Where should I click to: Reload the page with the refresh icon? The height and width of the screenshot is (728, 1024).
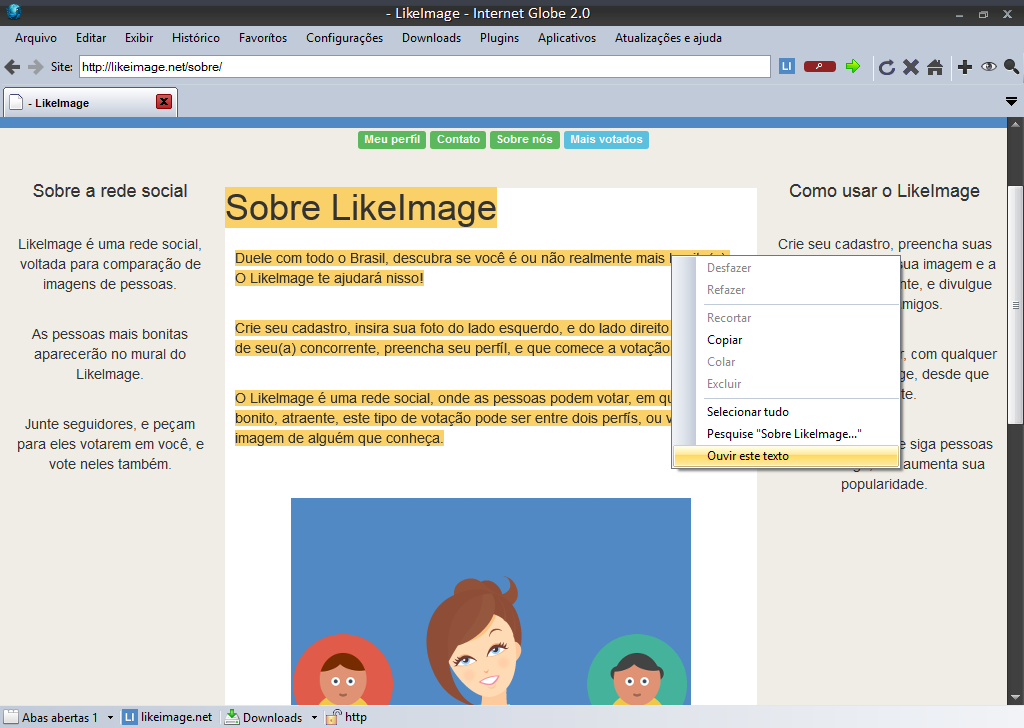(886, 67)
